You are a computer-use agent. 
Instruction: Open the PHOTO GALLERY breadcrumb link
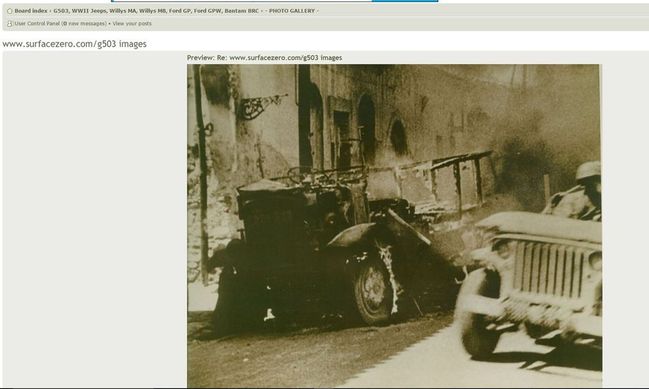point(292,11)
